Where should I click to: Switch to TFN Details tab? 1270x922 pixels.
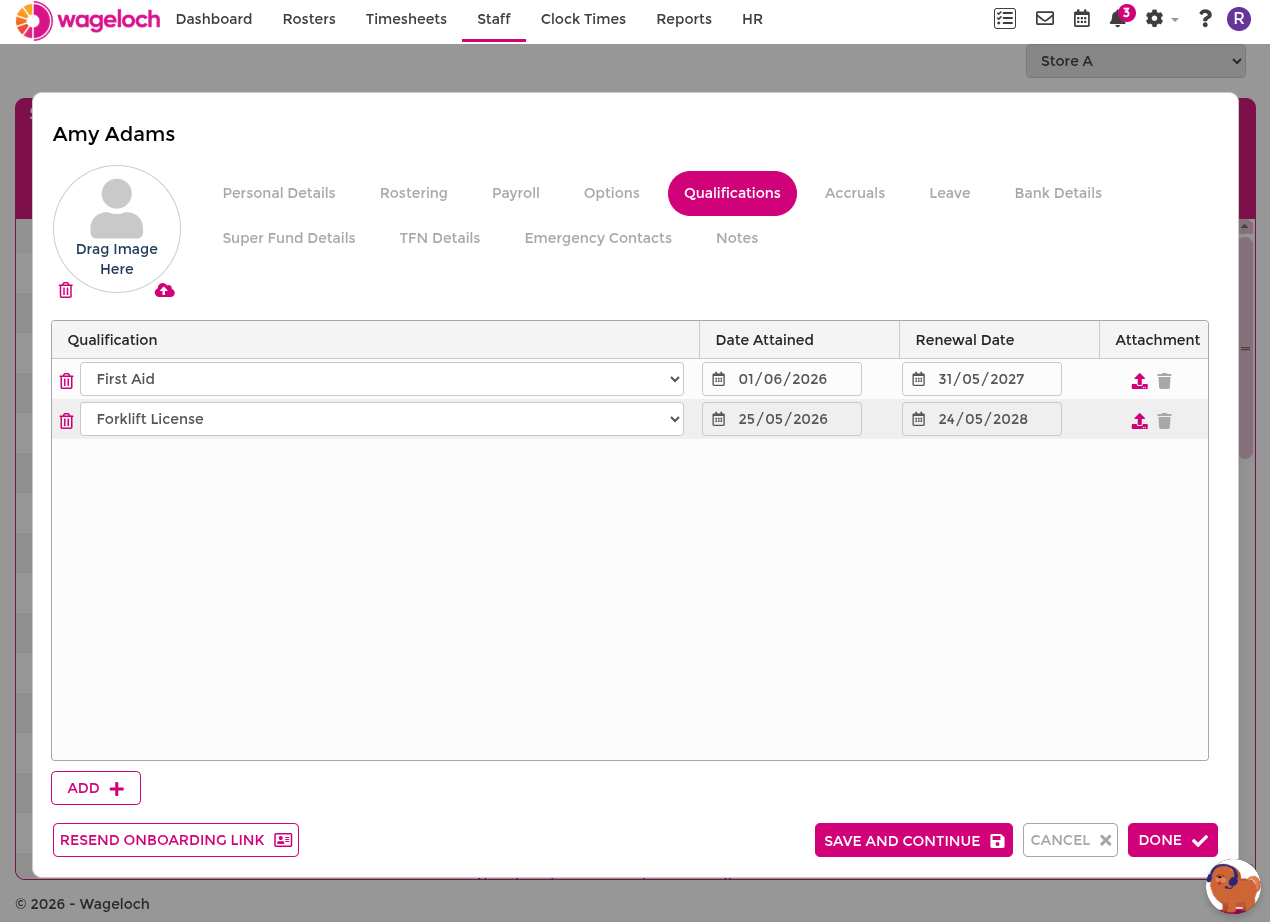pos(440,238)
